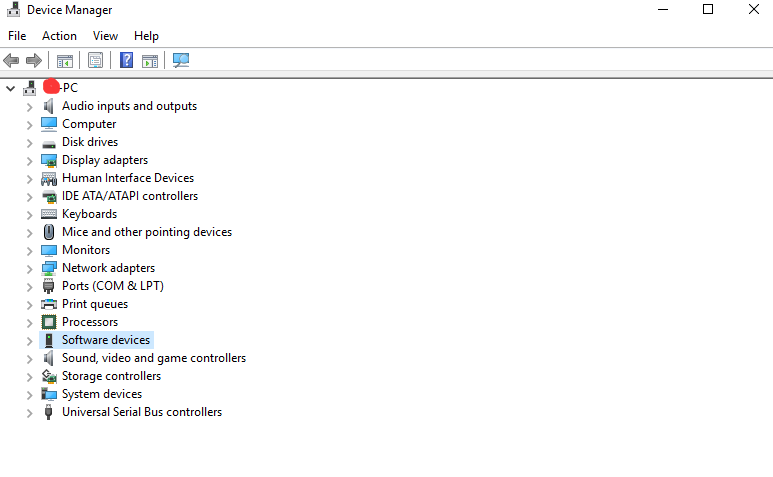This screenshot has width=773, height=477.
Task: Open the View menu
Action: click(x=105, y=36)
